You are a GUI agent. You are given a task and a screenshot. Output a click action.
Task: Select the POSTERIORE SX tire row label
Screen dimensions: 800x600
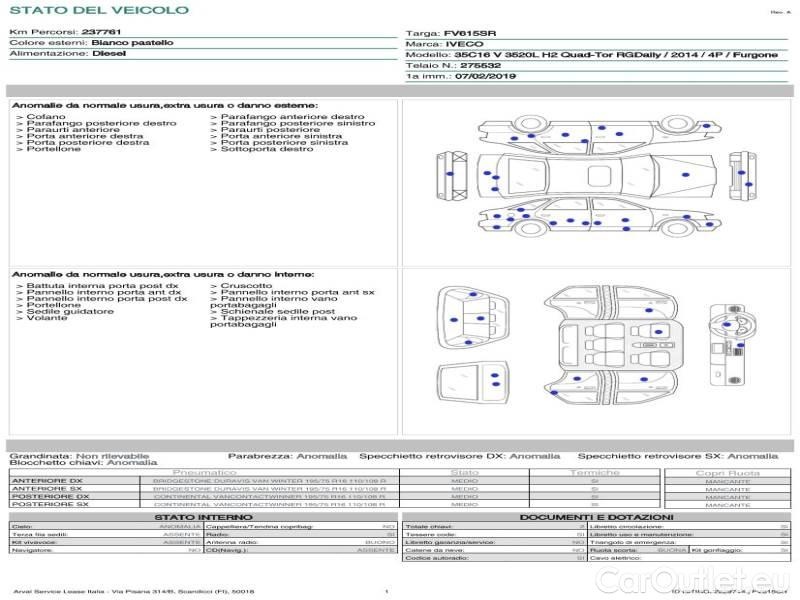click(x=49, y=504)
